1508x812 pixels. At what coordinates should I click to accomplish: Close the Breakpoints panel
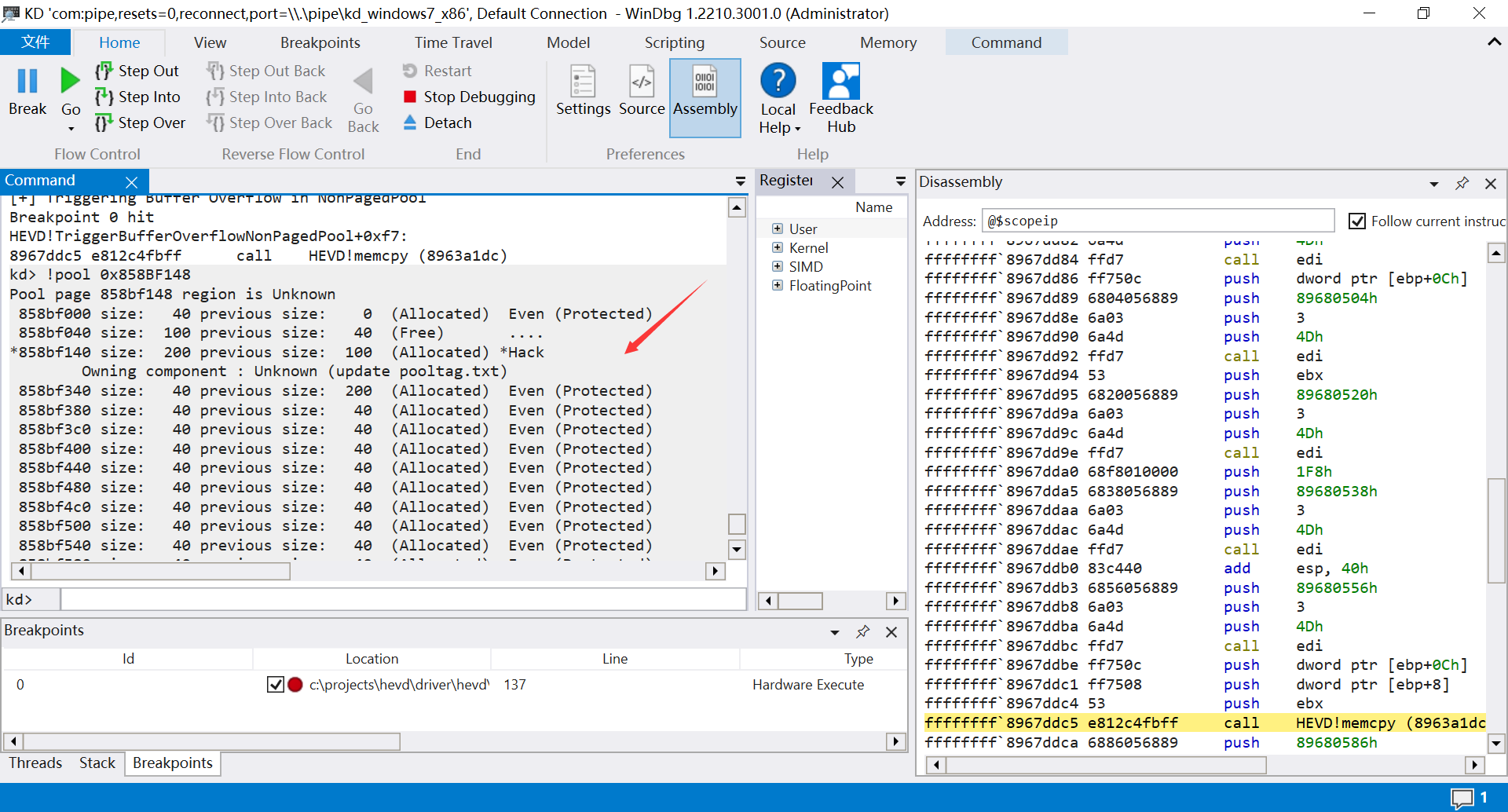pos(891,631)
